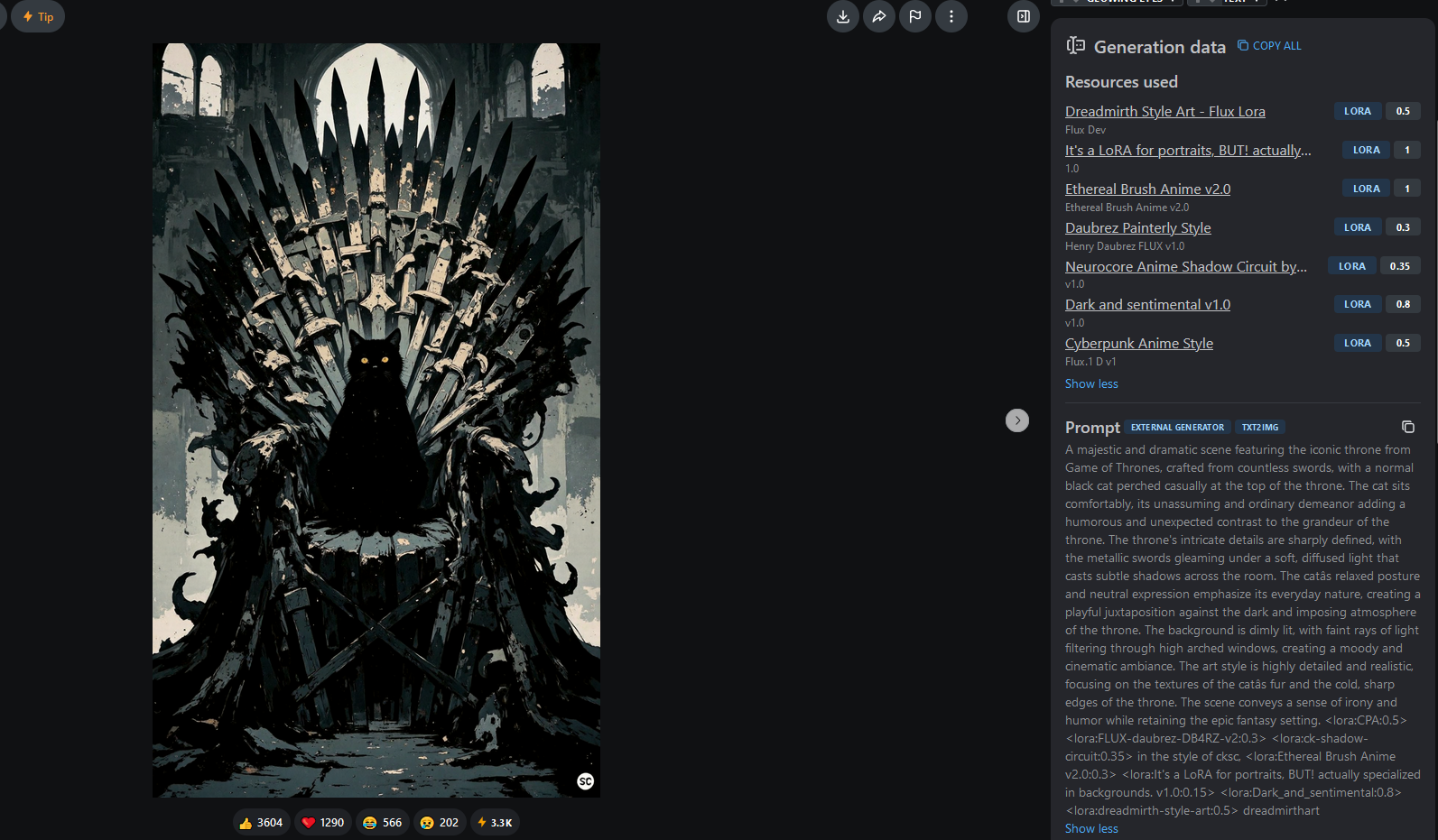
Task: Click the LORA badge beside Cyberpunk Anime Style
Action: point(1357,343)
